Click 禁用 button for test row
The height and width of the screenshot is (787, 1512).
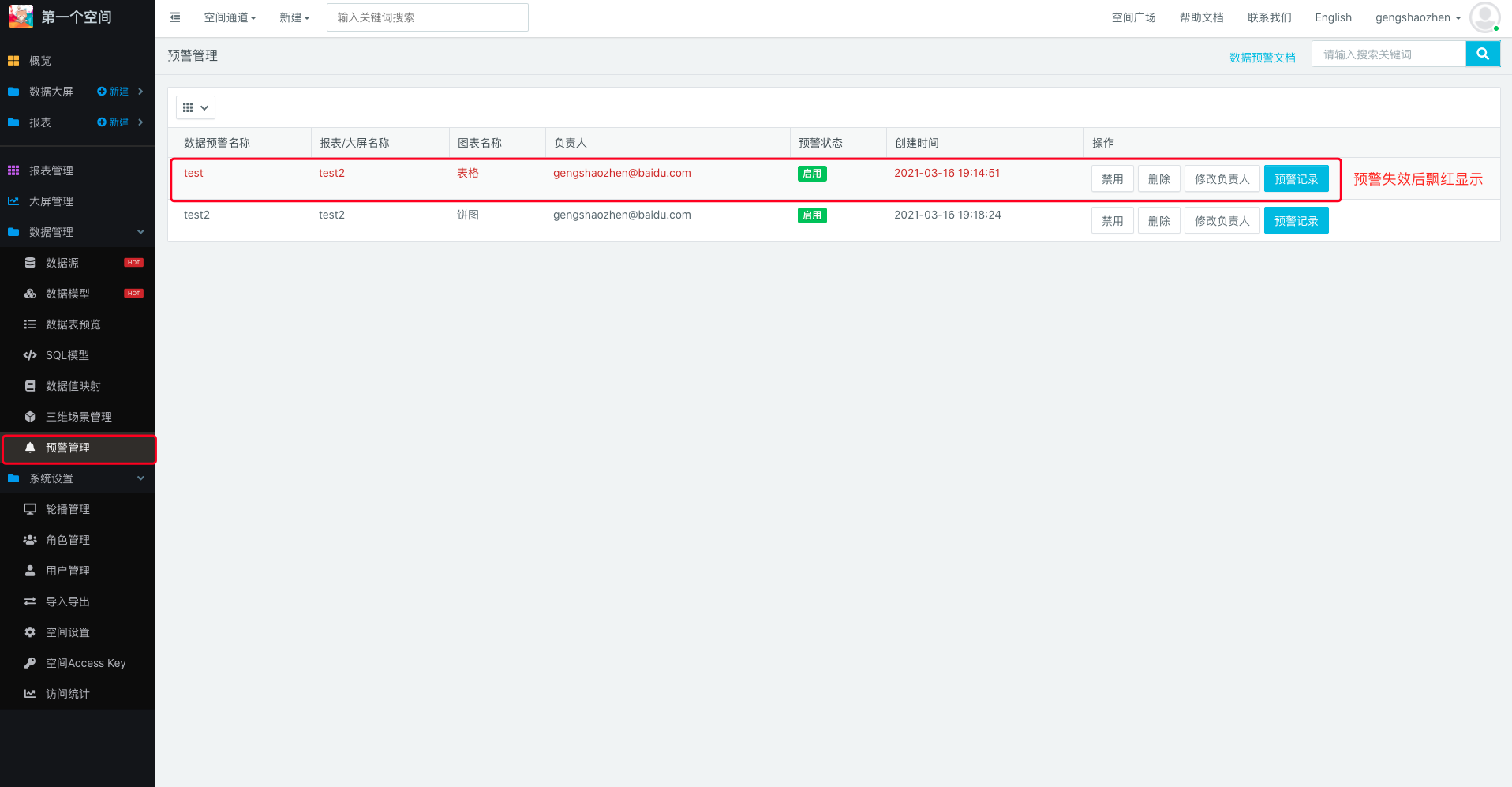pyautogui.click(x=1113, y=179)
